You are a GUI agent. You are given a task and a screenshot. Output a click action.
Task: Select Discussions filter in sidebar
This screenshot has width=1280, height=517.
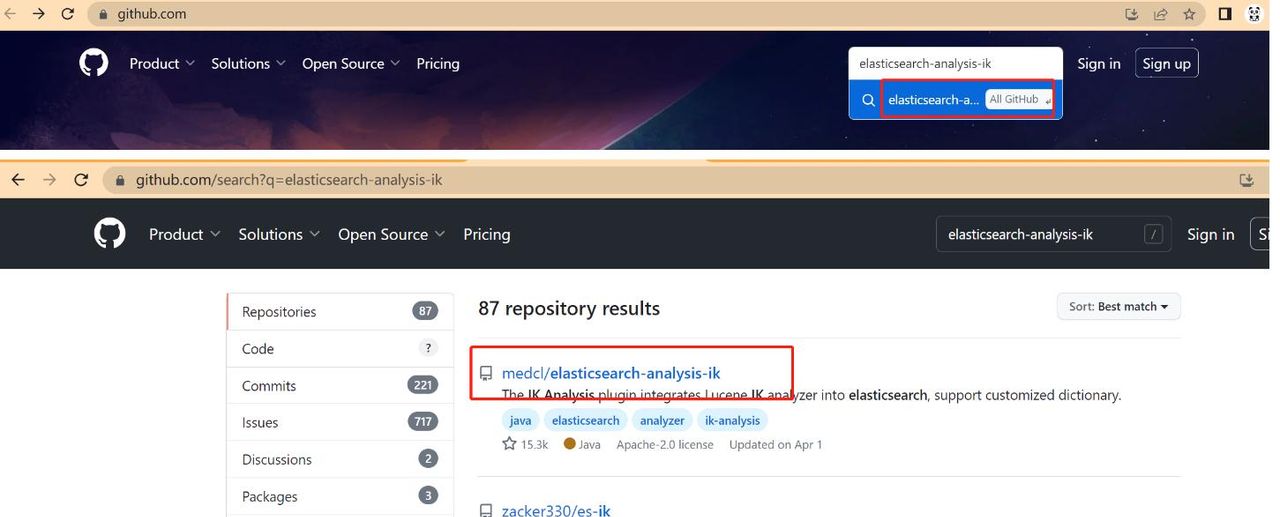340,459
